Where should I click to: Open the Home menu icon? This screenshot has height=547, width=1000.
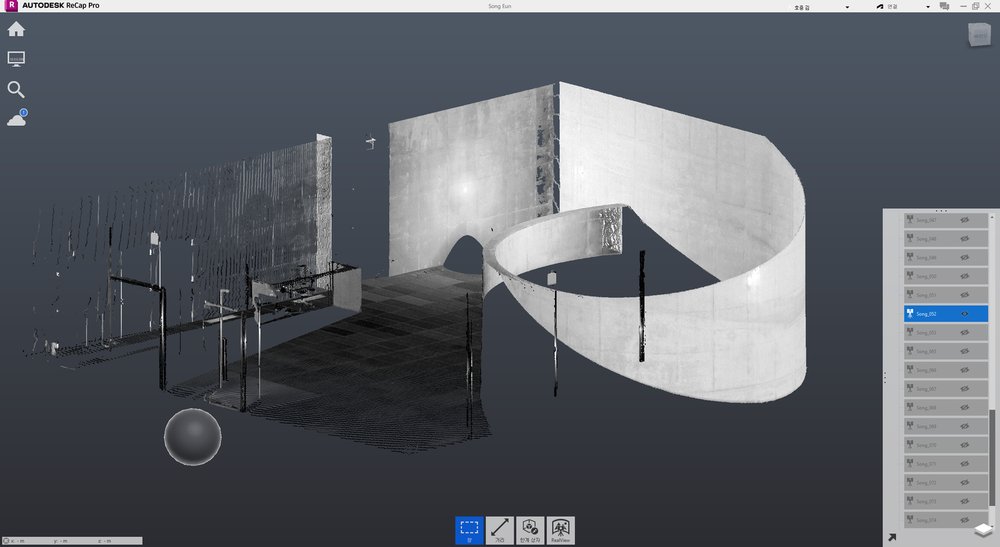click(16, 29)
